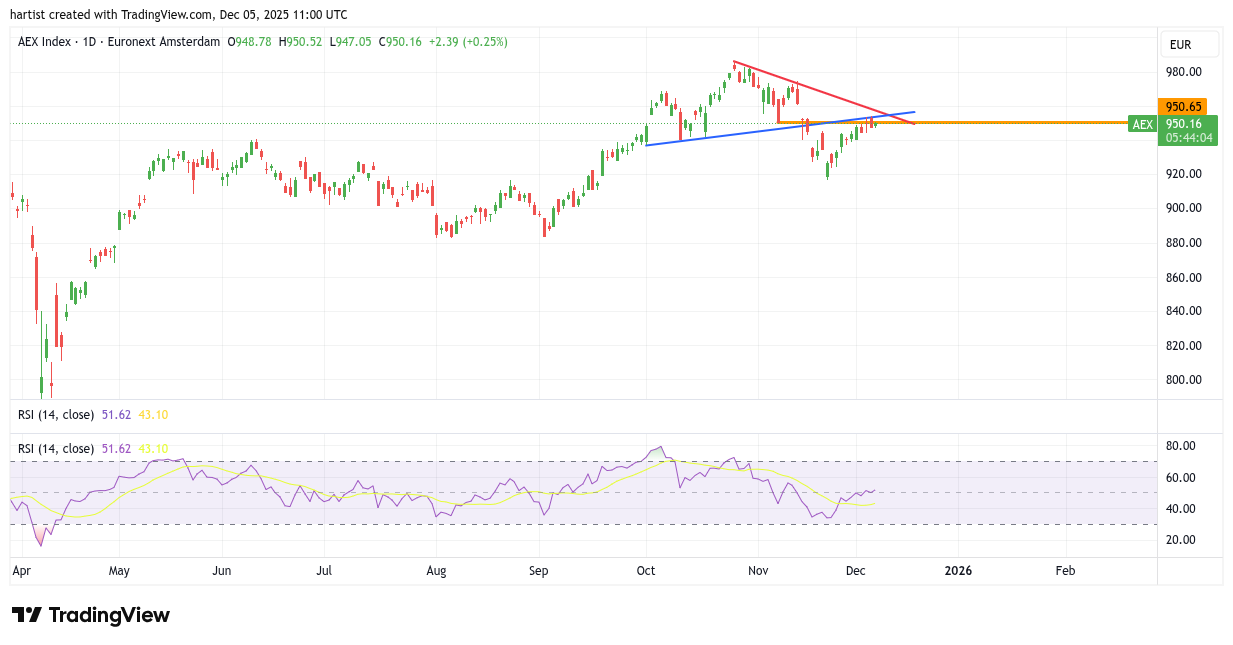Screen dimensions: 1233x645
Task: Click the 2026 label on time axis
Action: point(958,571)
